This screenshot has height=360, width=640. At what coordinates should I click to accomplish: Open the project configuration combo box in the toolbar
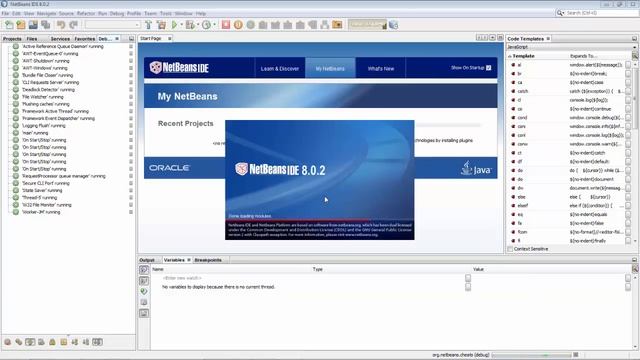pos(113,25)
